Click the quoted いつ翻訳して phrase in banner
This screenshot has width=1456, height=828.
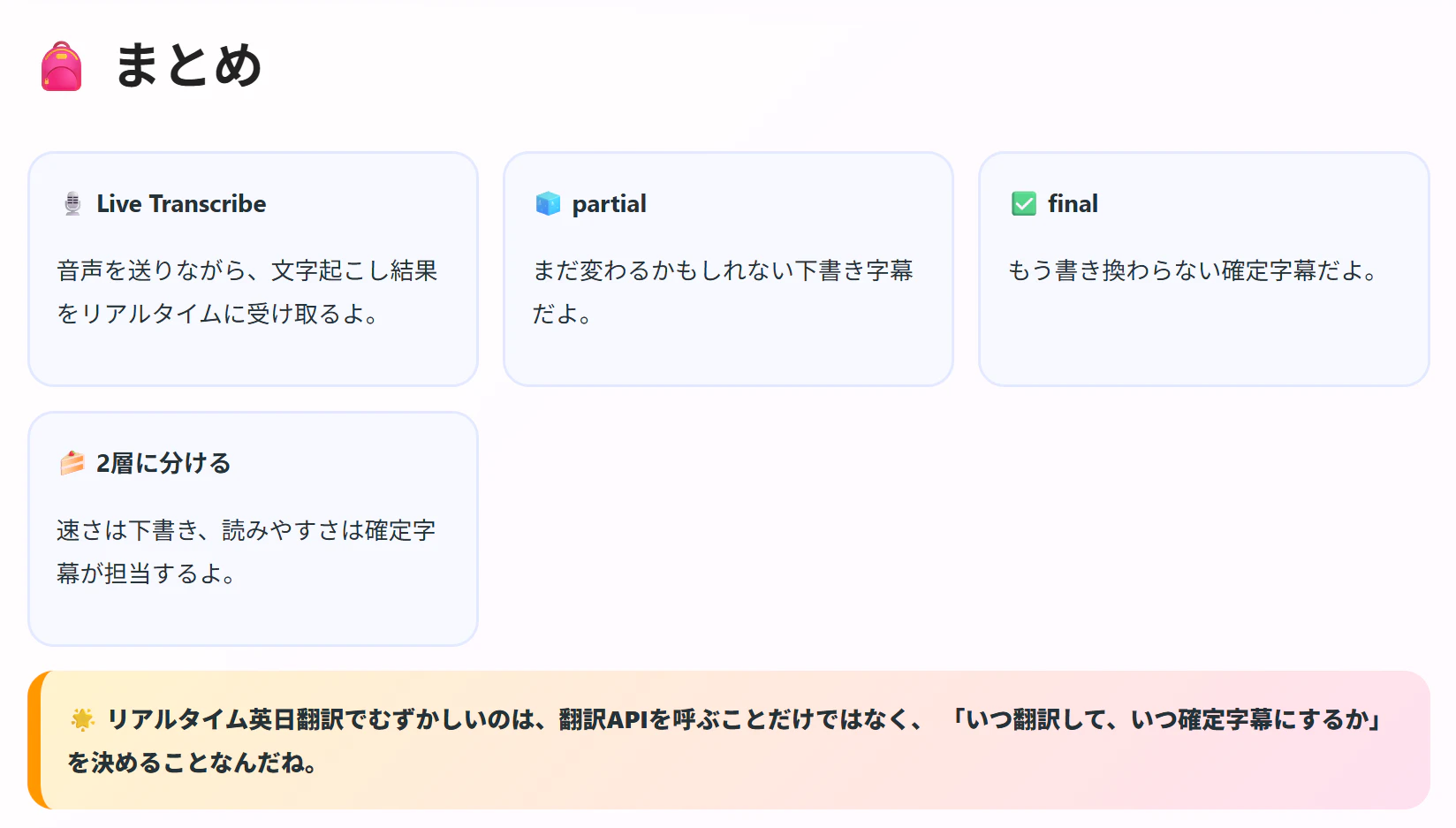pyautogui.click(x=1165, y=720)
